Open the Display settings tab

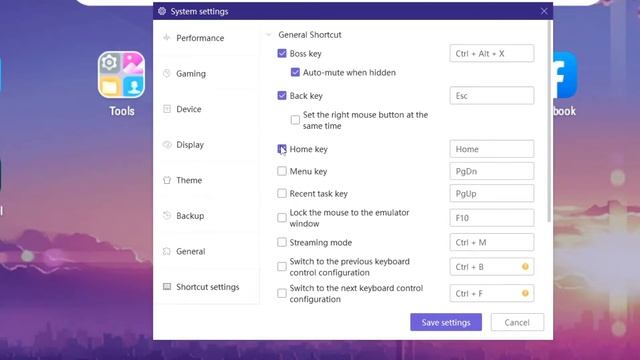click(x=206, y=144)
